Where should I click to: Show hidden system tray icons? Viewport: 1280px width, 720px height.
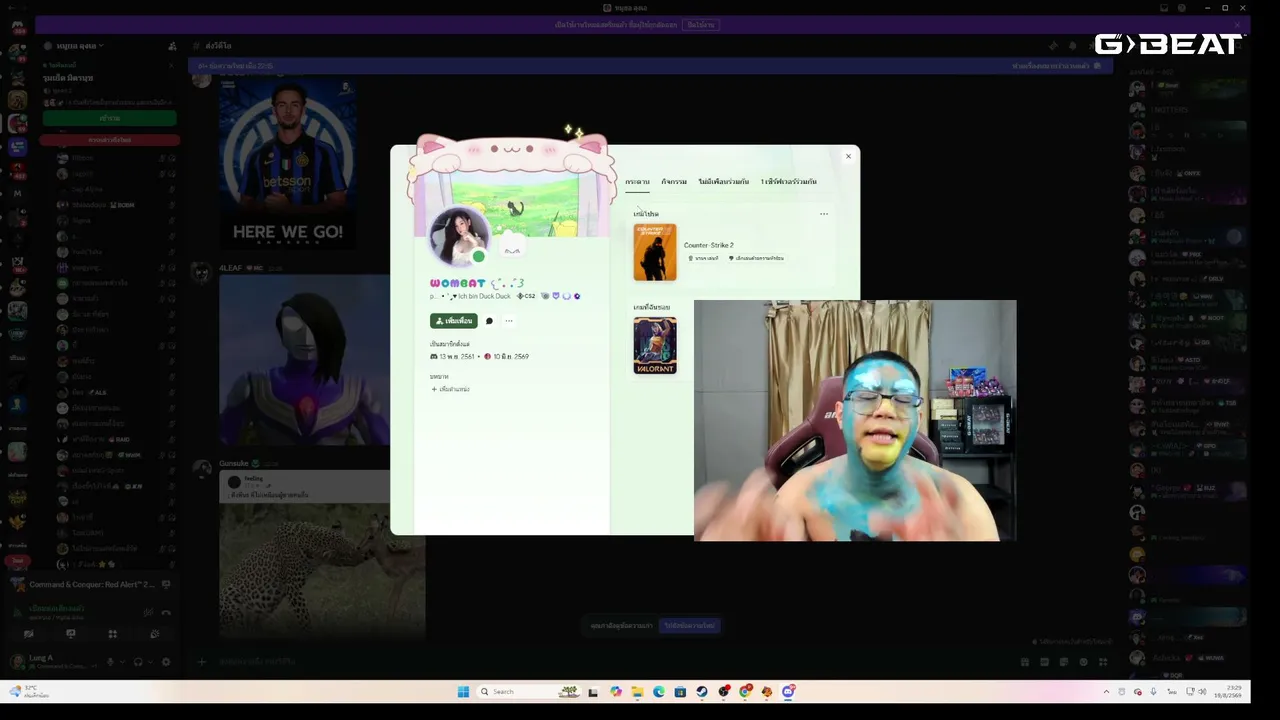click(x=1106, y=692)
